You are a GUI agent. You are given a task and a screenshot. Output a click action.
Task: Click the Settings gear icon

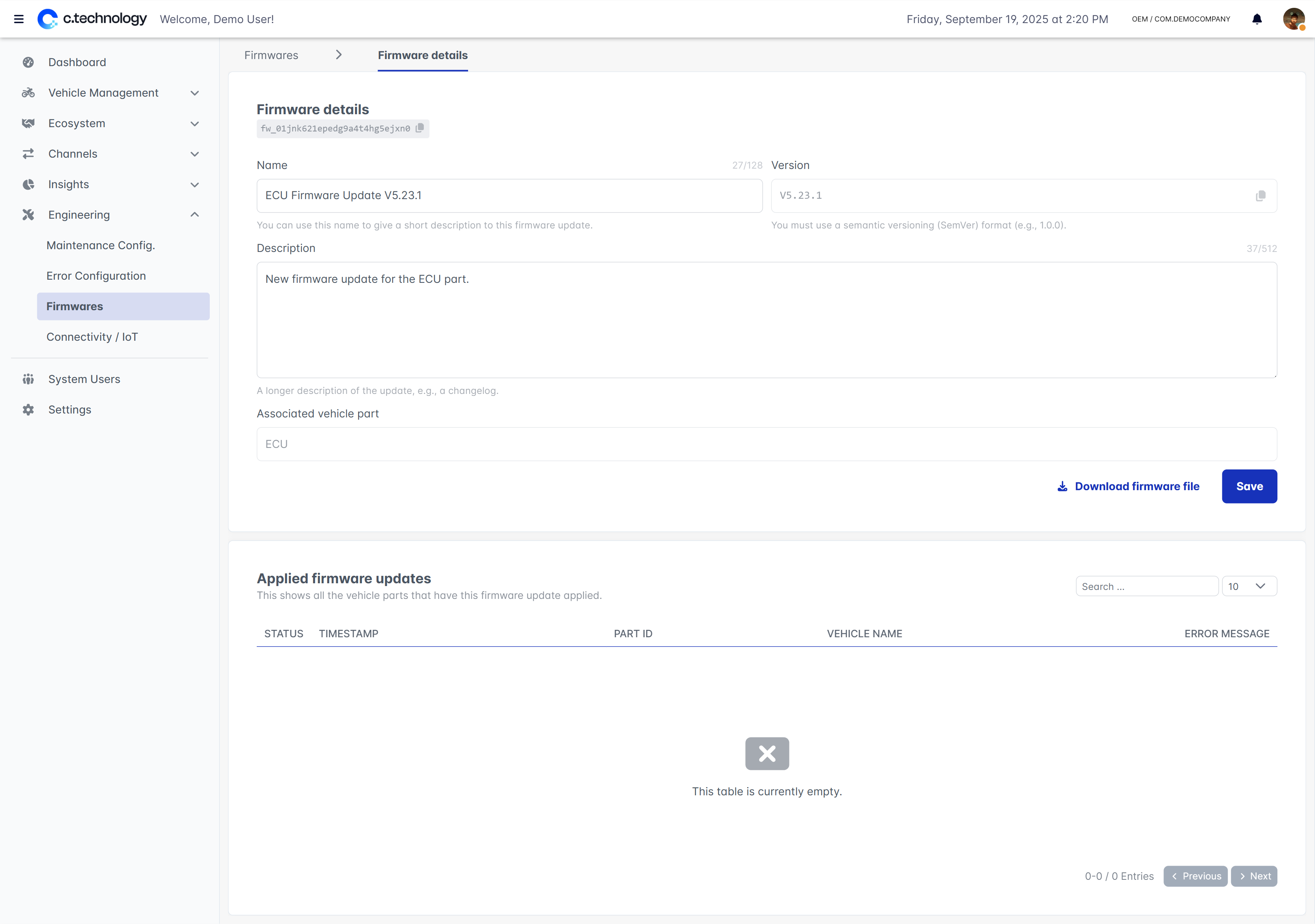[x=28, y=410]
